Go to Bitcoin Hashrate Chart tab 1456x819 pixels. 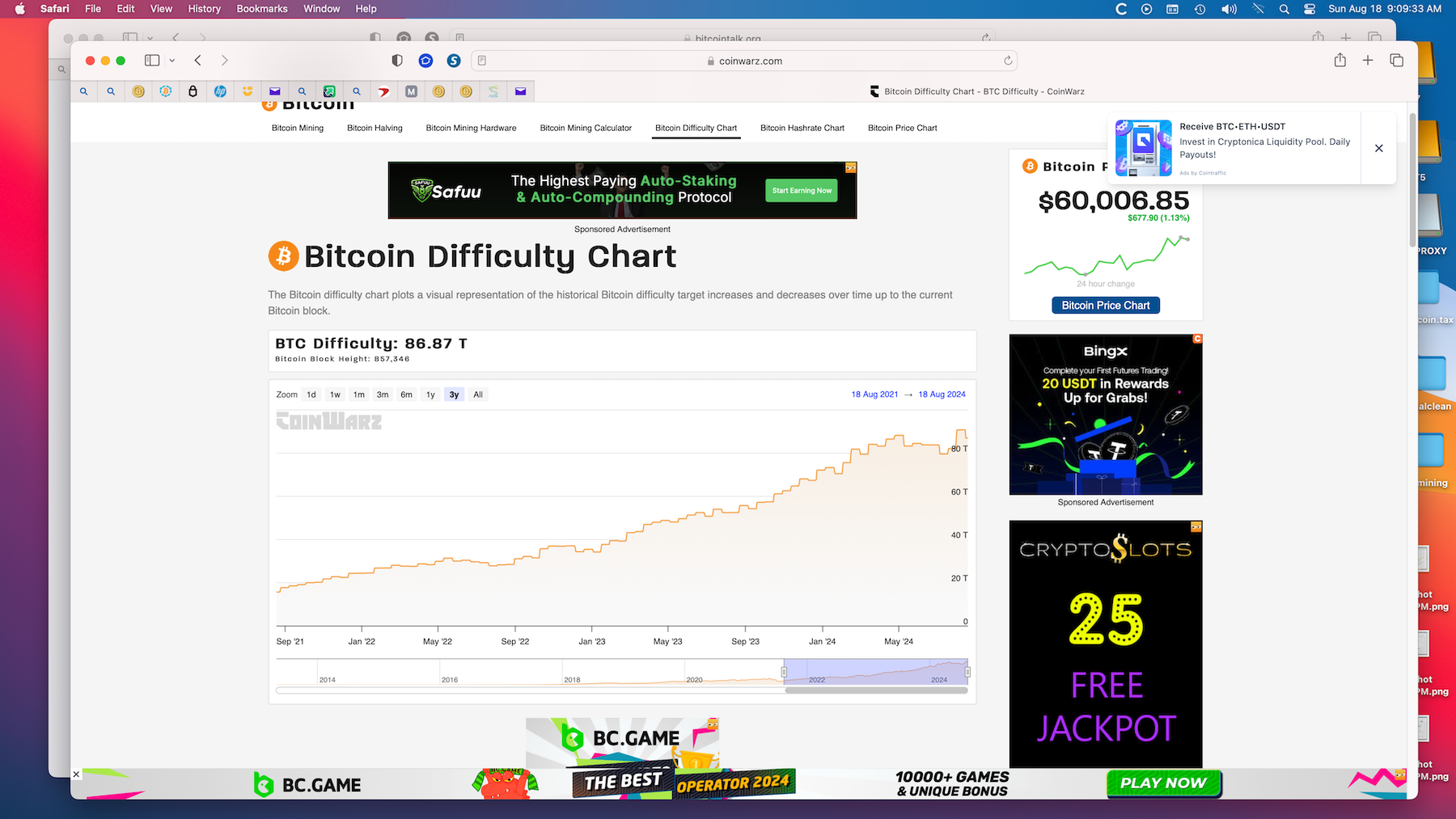[x=802, y=128]
